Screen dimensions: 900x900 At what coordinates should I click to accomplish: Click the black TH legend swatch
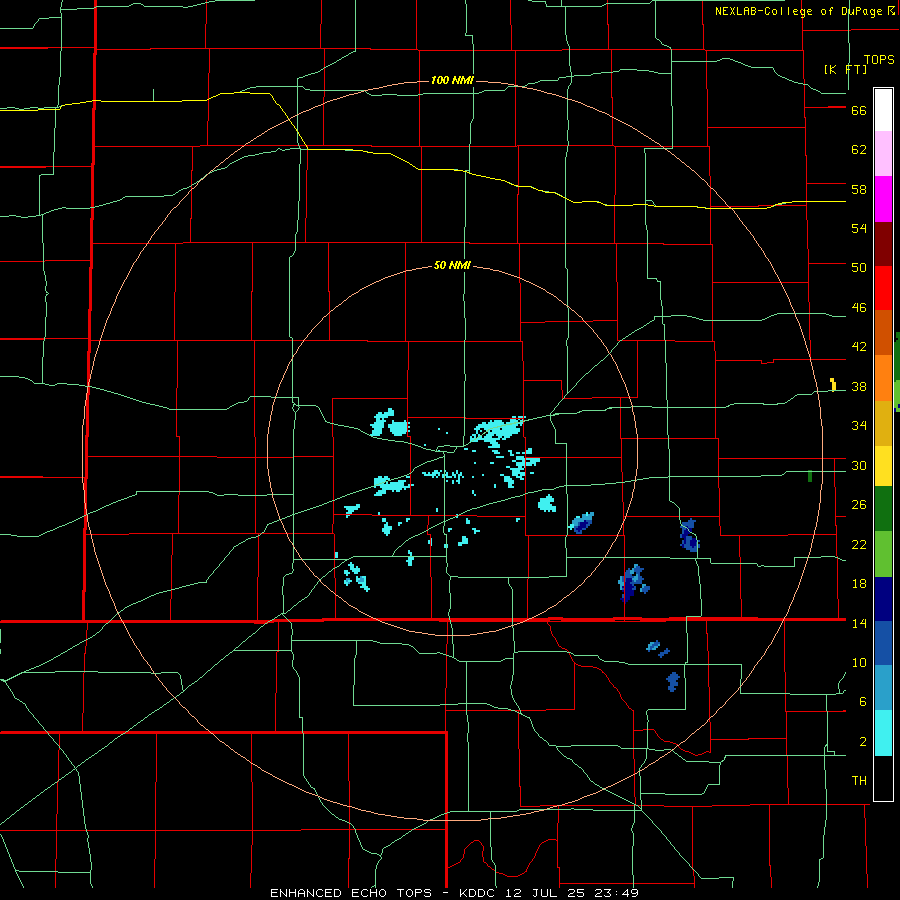coord(883,778)
